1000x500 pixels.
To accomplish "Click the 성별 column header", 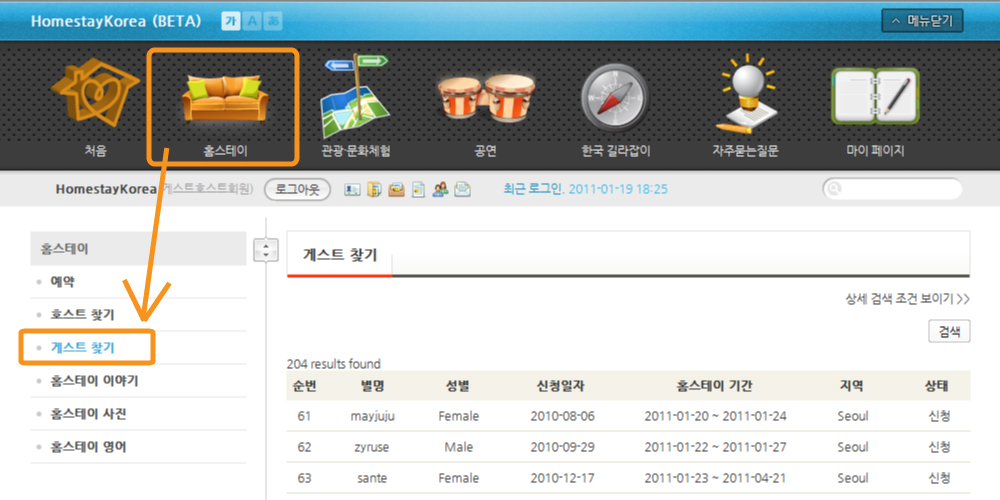I will pyautogui.click(x=458, y=386).
